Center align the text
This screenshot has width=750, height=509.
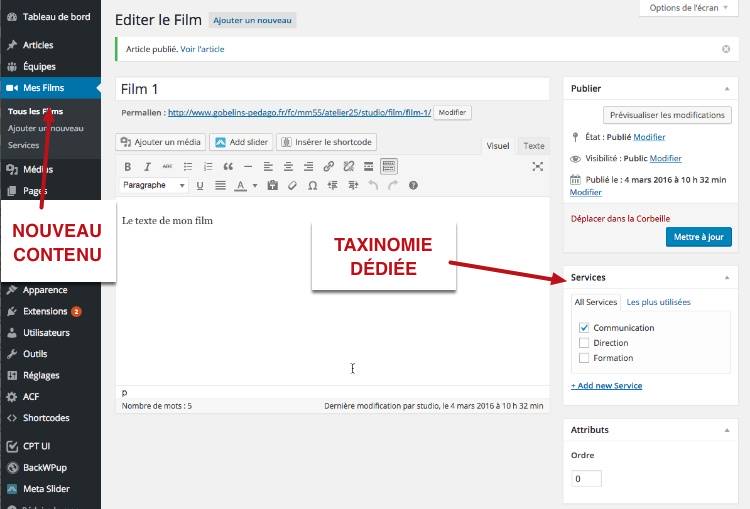tap(288, 166)
